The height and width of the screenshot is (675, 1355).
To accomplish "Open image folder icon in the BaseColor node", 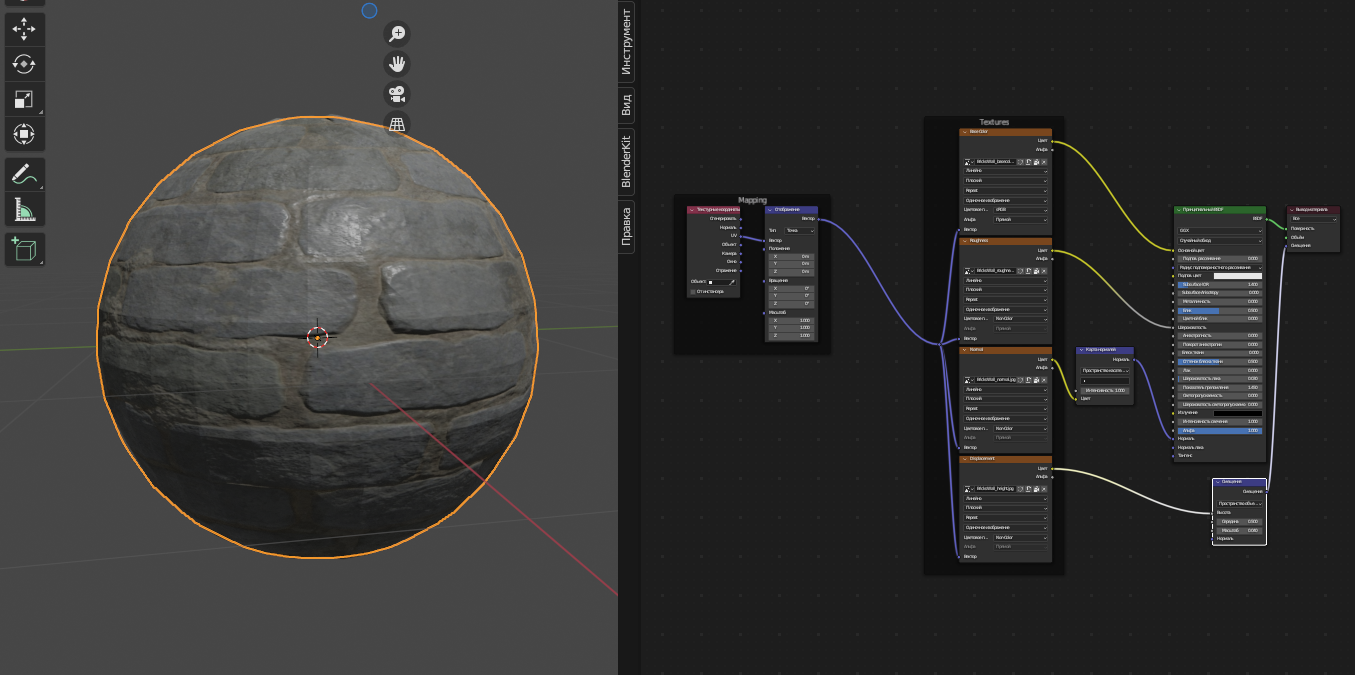I will click(x=1036, y=162).
